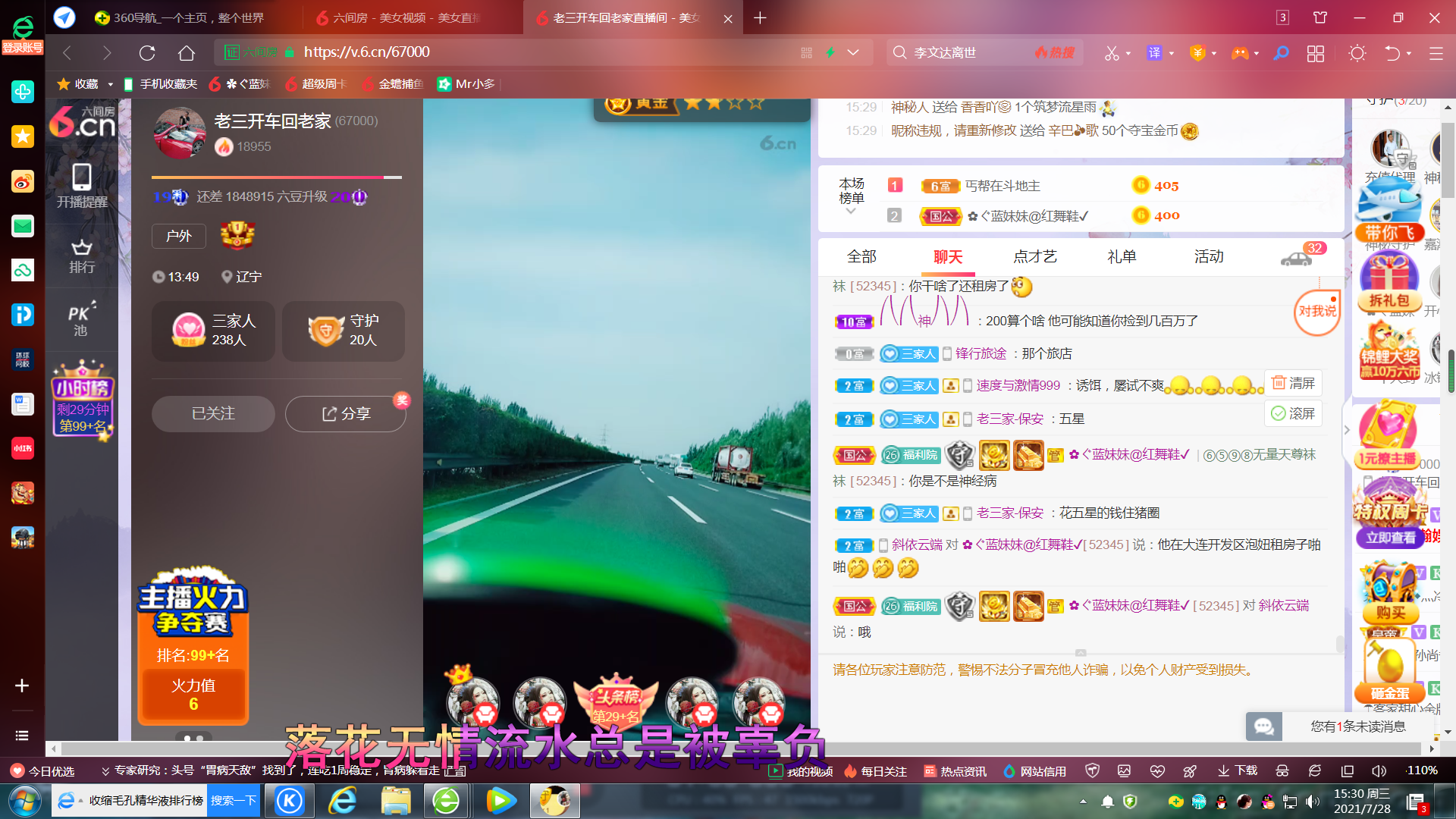The height and width of the screenshot is (819, 1456).
Task: Click the chat panel vertical scrollbar
Action: 1340,644
